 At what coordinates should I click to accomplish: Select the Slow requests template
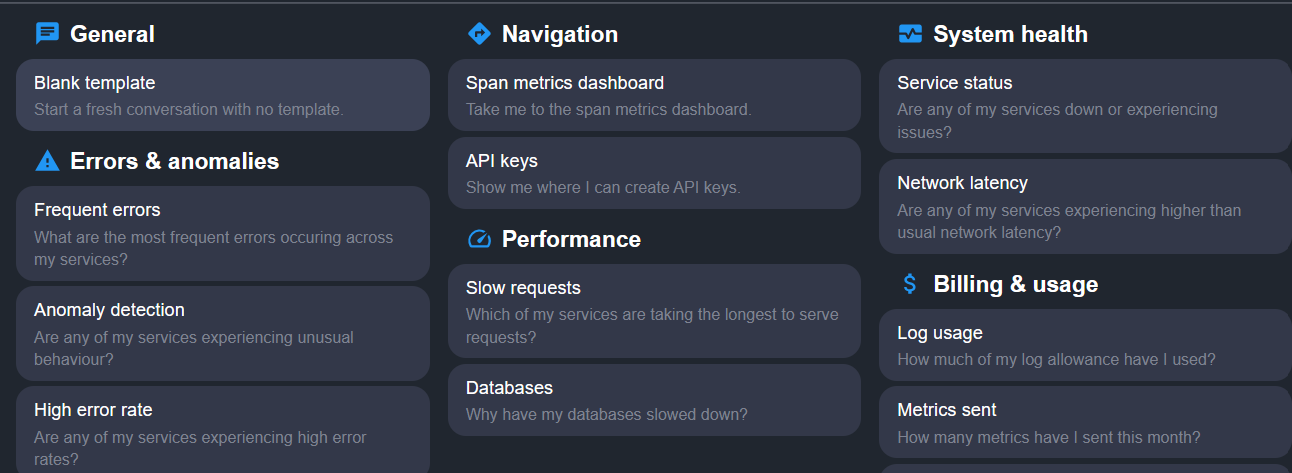[654, 311]
